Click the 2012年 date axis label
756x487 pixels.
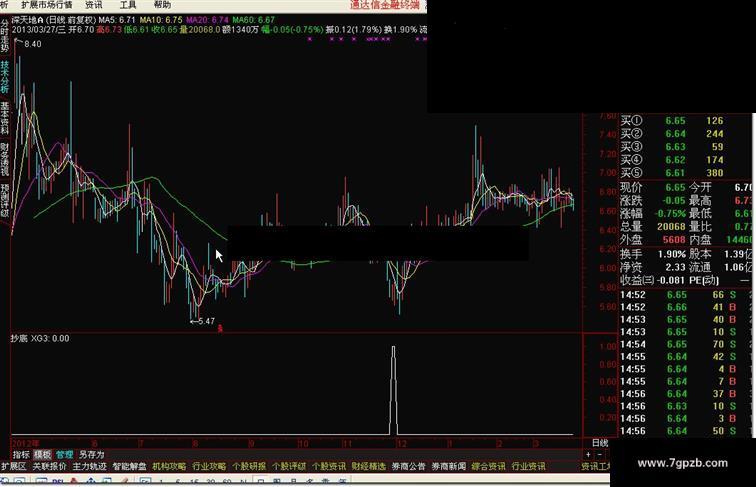pos(26,443)
